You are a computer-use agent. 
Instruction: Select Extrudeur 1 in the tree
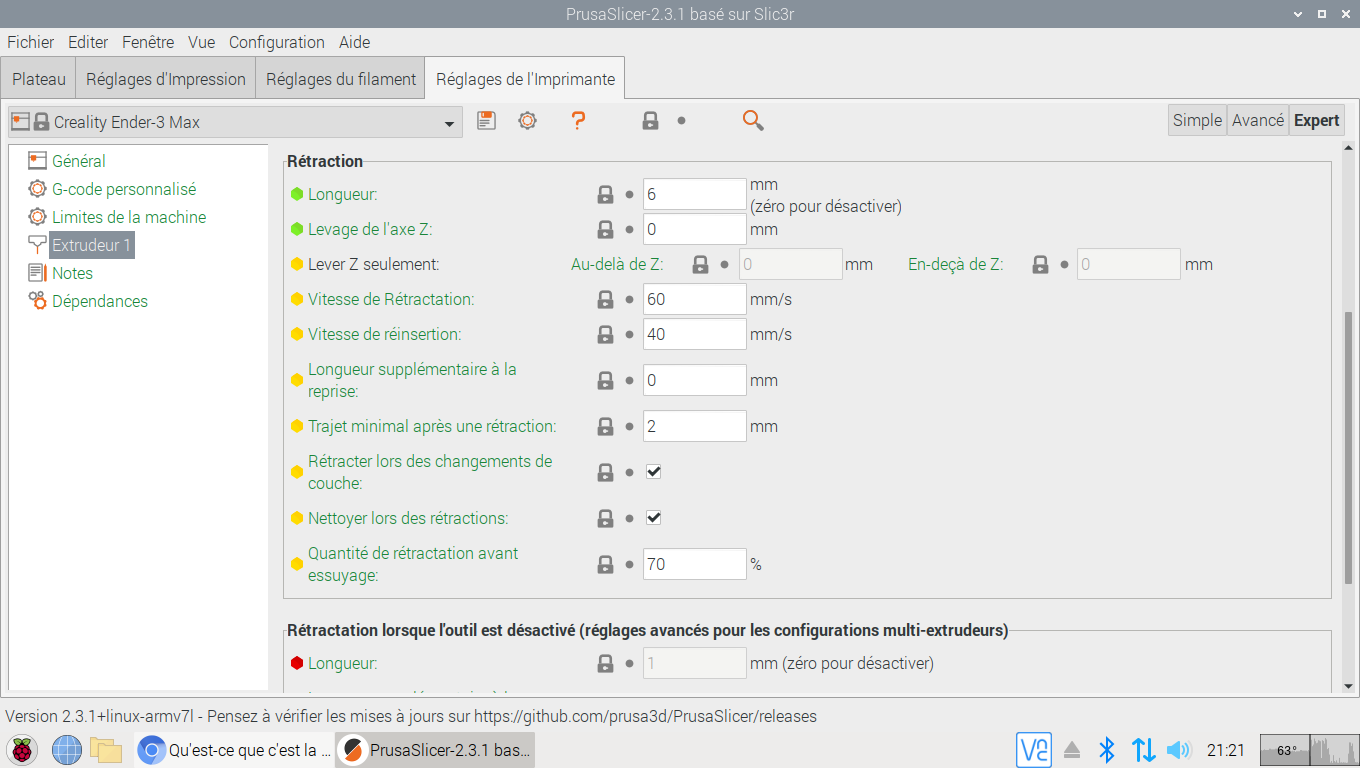tap(91, 245)
